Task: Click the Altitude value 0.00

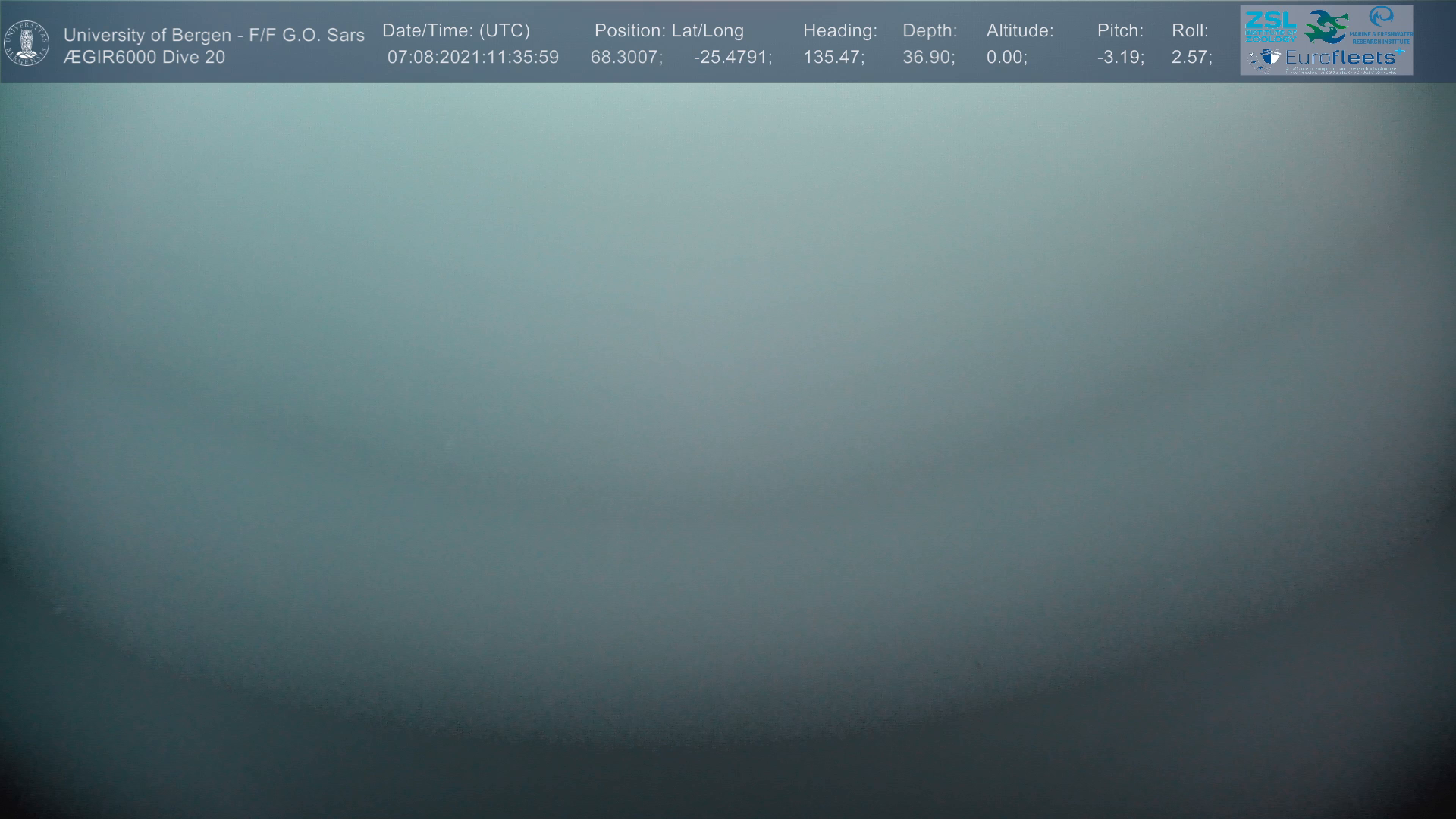Action: (x=1006, y=58)
